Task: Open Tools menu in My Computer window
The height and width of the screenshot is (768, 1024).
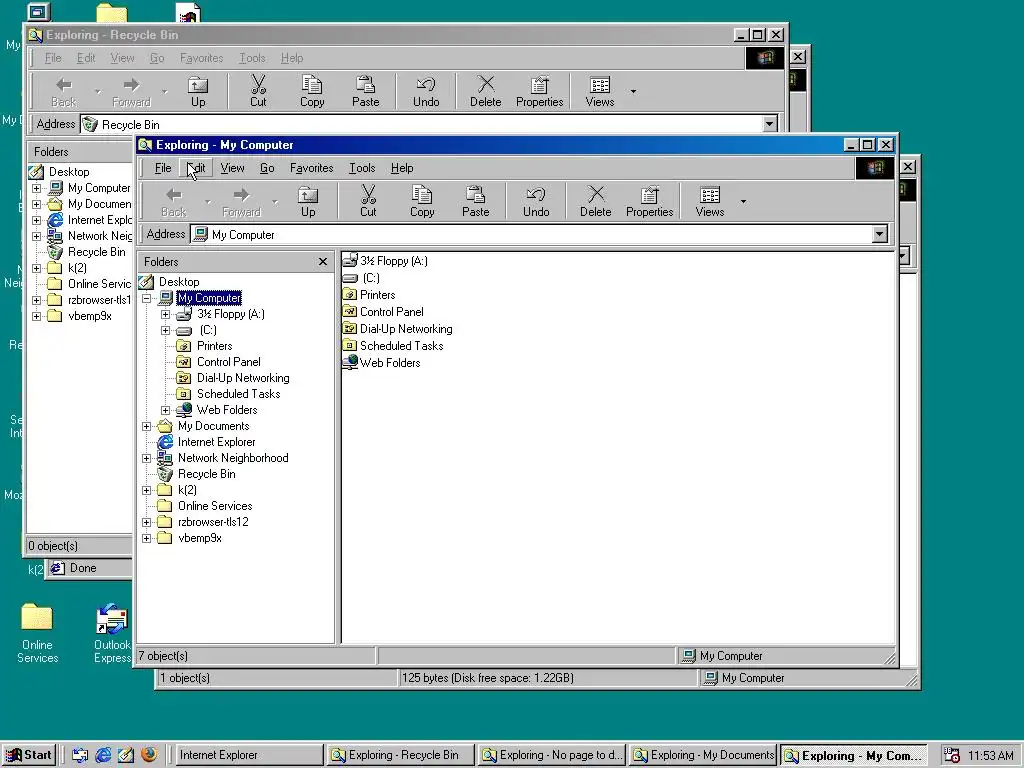Action: [x=362, y=168]
